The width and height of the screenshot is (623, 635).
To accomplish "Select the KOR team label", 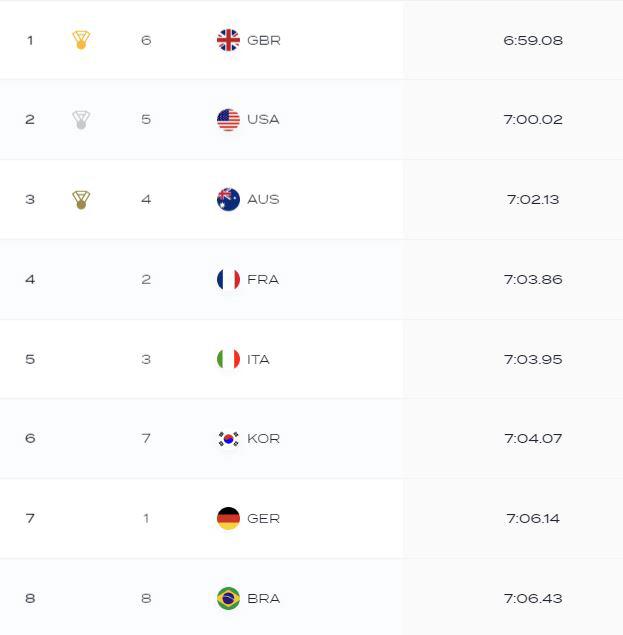I will 264,439.
